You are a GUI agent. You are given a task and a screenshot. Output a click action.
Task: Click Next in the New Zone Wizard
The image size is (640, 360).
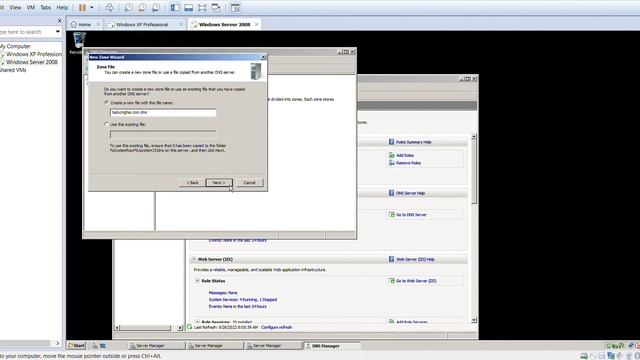point(219,182)
